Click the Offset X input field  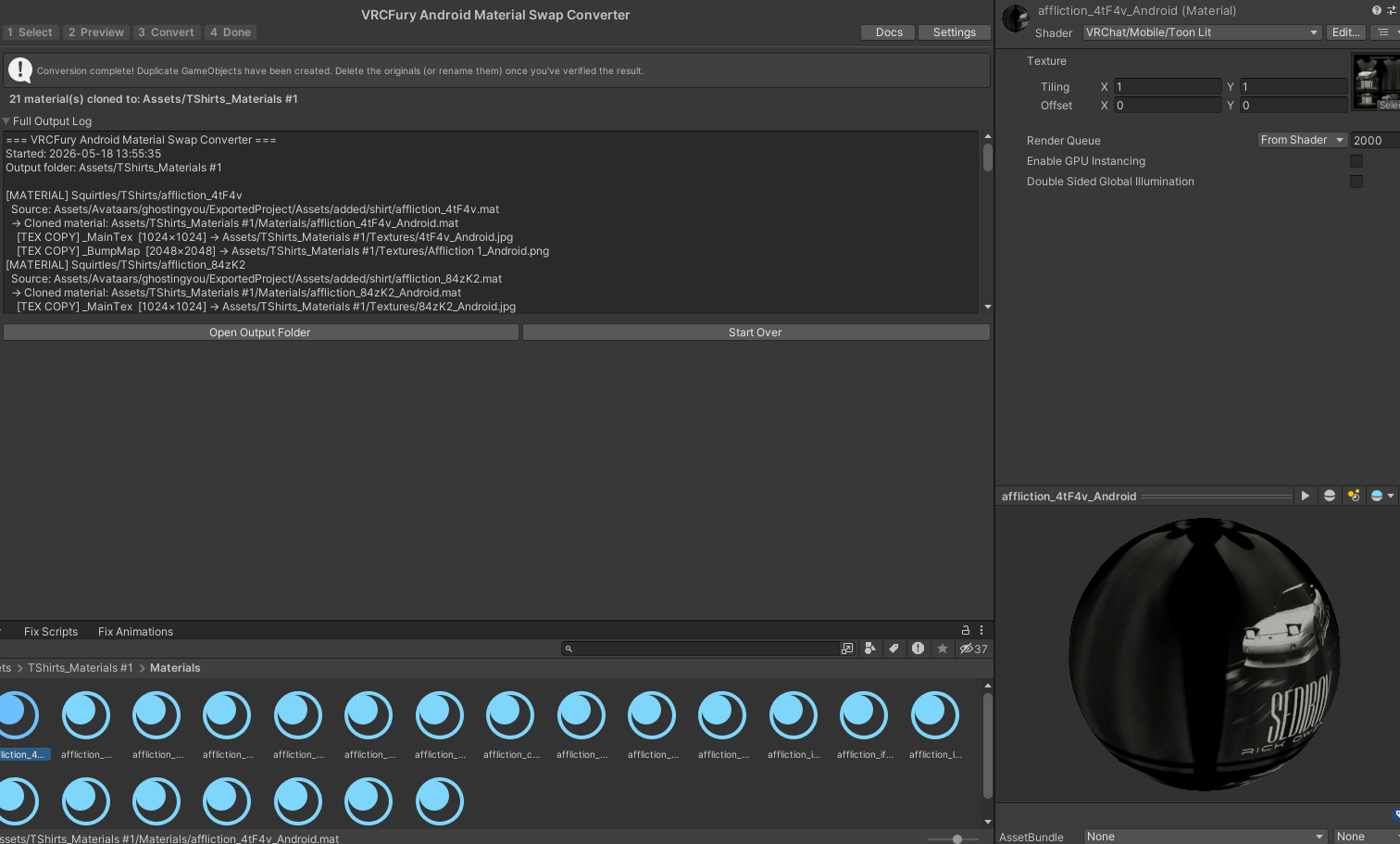1168,106
